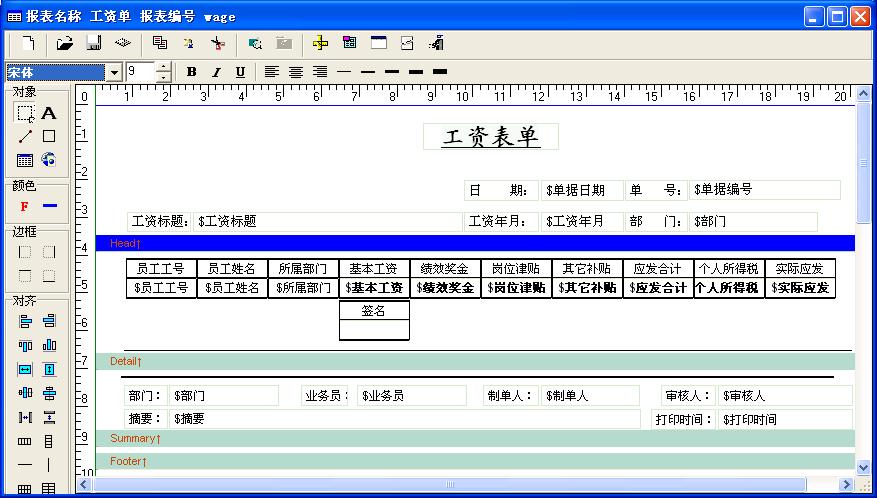Screen dimensions: 877x498
Task: Toggle underline formatting
Action: pyautogui.click(x=240, y=72)
